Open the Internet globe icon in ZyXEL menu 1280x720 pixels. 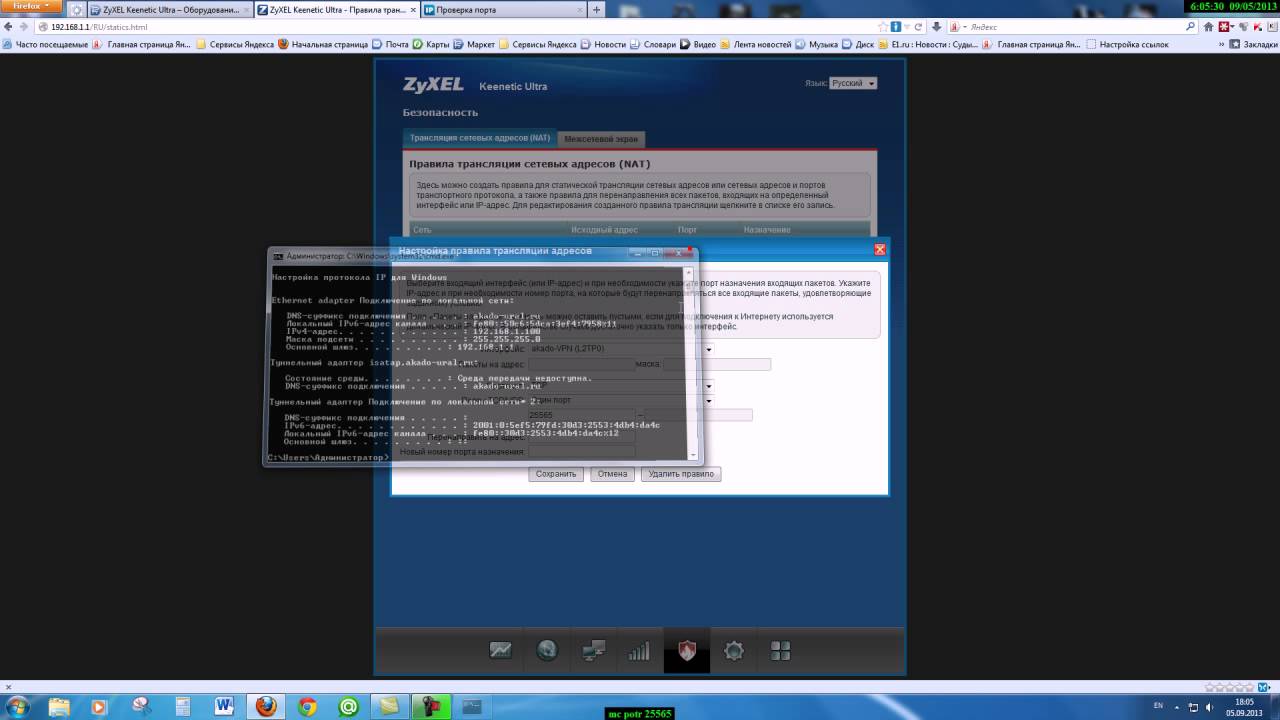pos(547,651)
